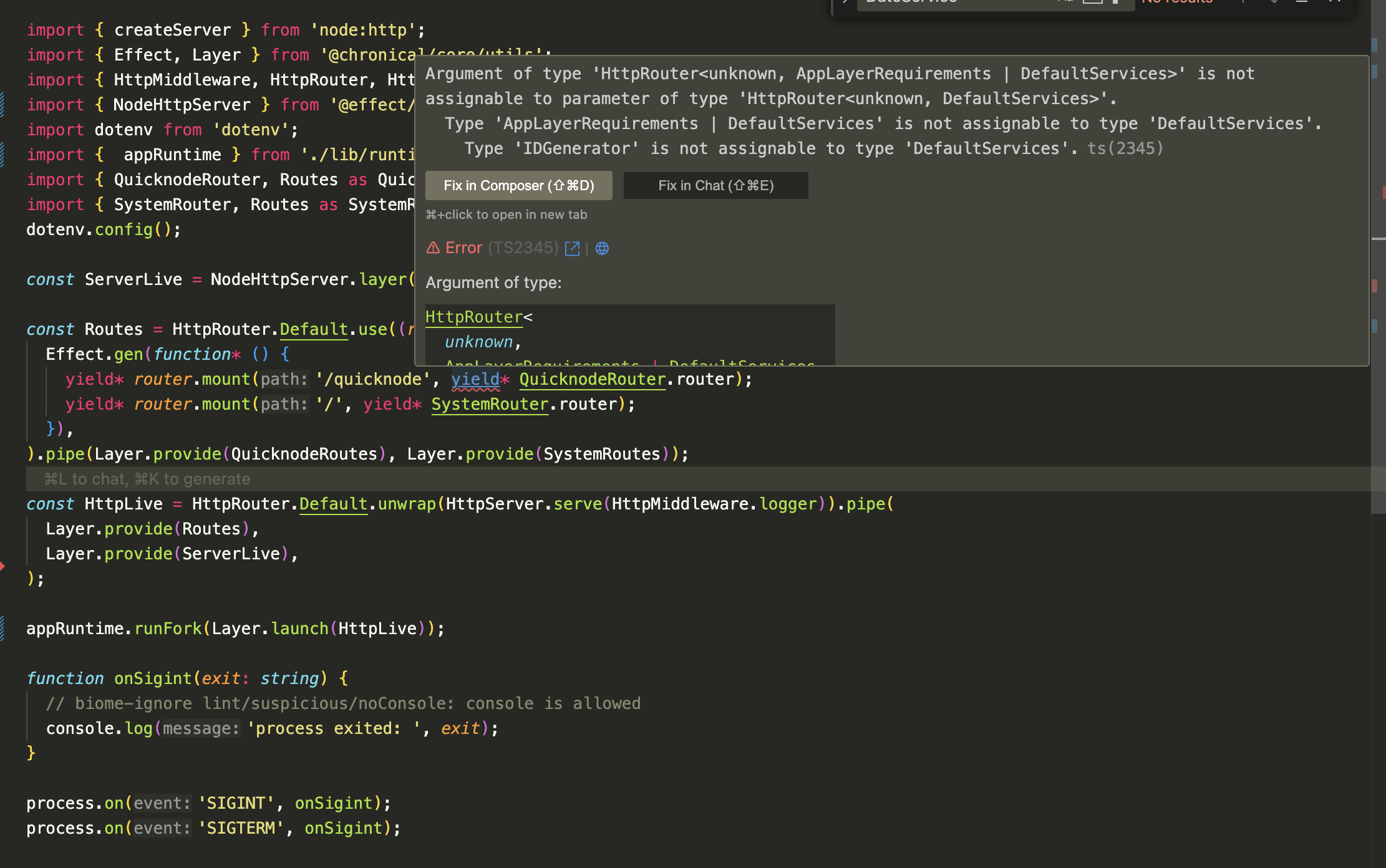
Task: Click the red breakpoint marker in the left gutter
Action: [2, 566]
